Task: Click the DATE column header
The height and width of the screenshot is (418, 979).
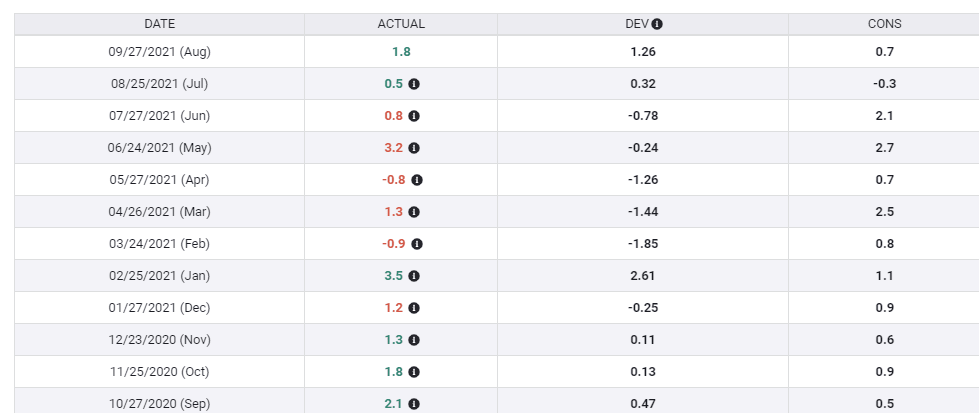Action: pyautogui.click(x=160, y=24)
